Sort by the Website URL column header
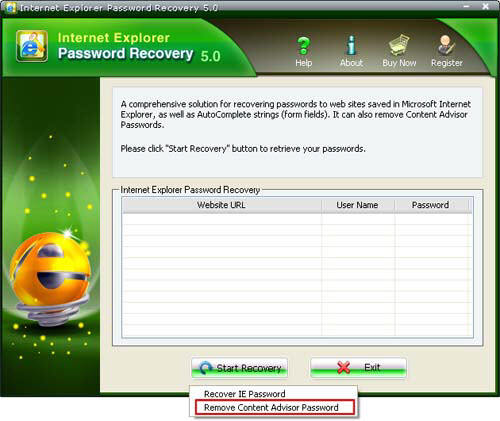Viewport: 500px width, 421px height. click(221, 205)
